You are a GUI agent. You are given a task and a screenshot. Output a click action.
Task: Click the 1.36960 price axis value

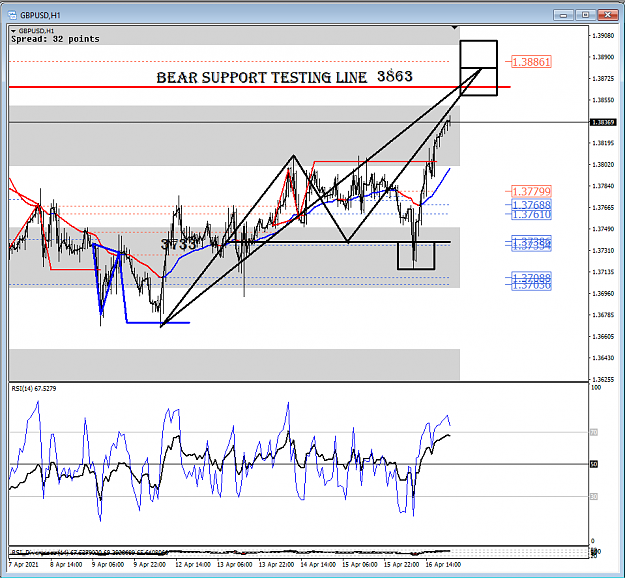point(603,294)
